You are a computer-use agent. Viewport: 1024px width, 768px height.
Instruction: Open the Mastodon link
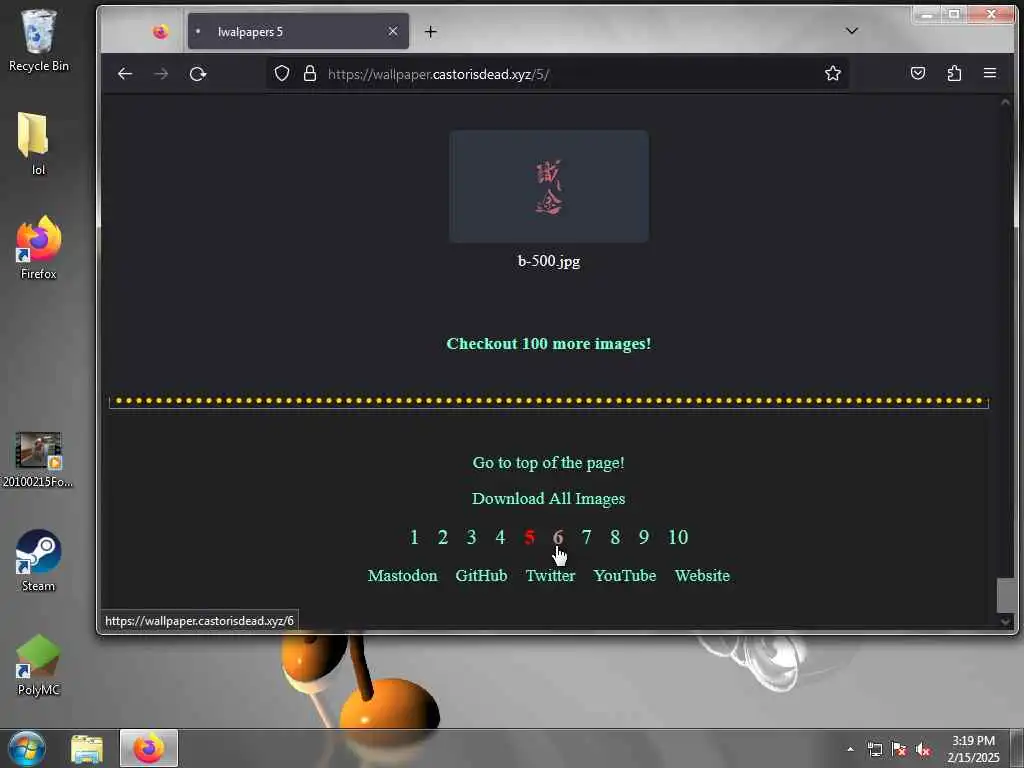(402, 575)
